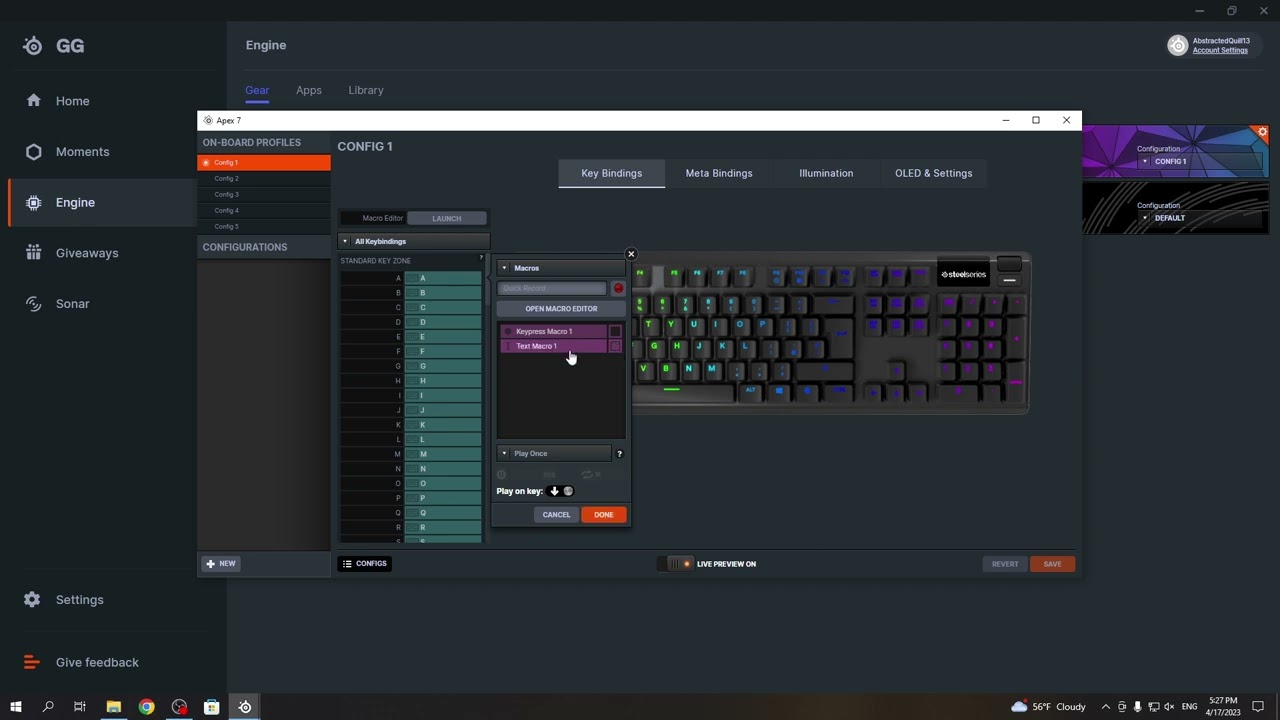Select the Q key binding row
The height and width of the screenshot is (720, 1280).
411,513
